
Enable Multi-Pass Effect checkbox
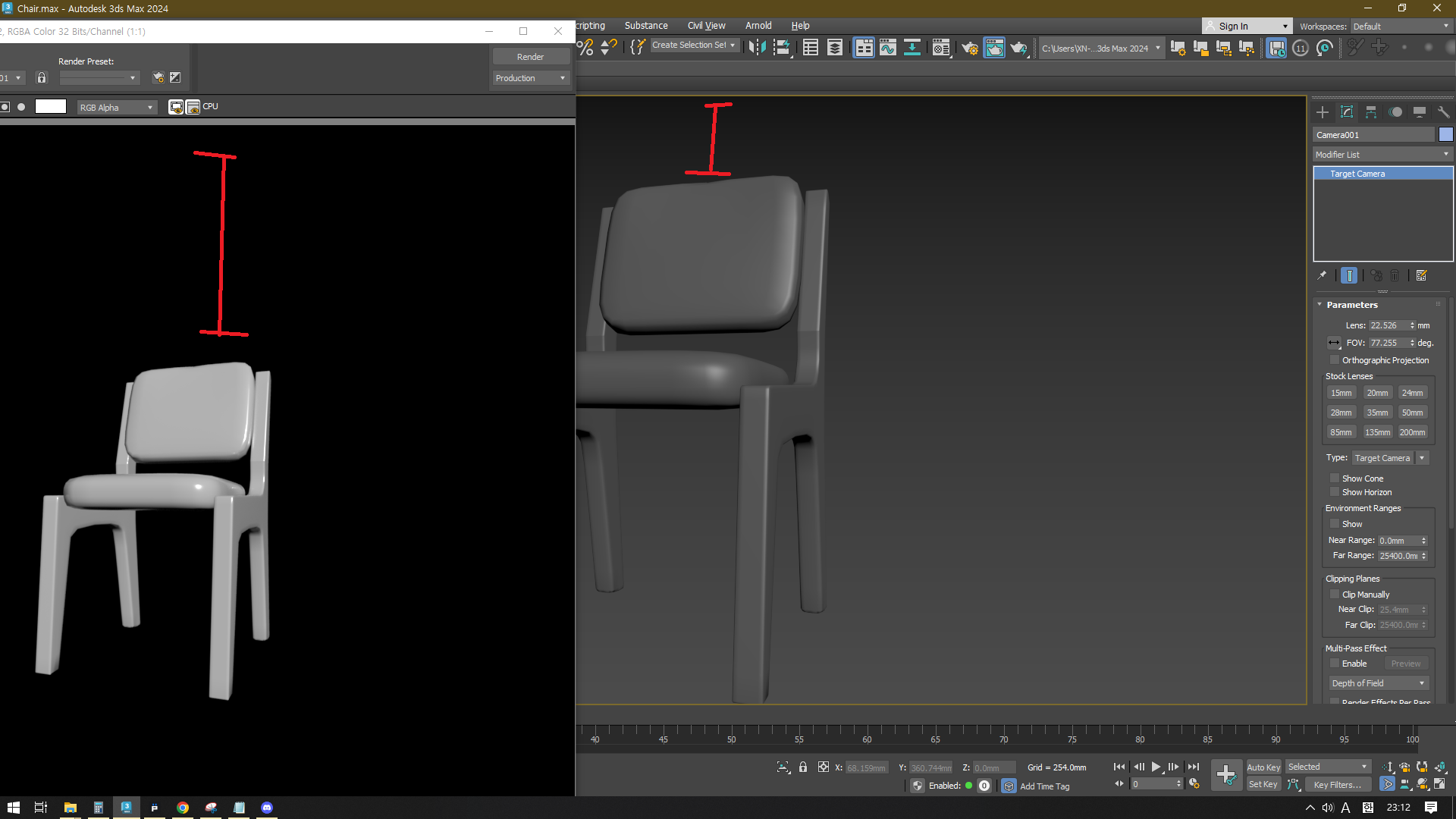click(1335, 664)
